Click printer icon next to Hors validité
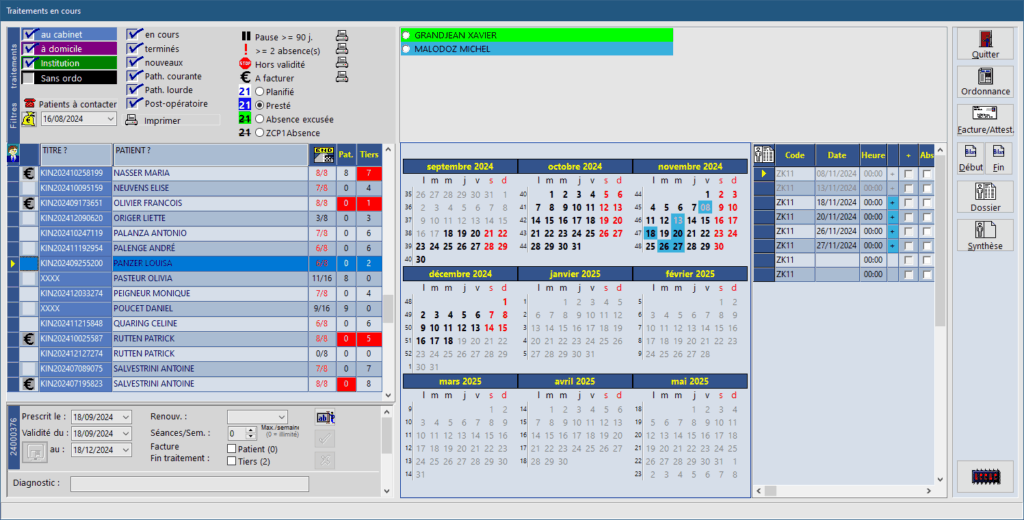Image resolution: width=1024 pixels, height=520 pixels. click(x=342, y=65)
